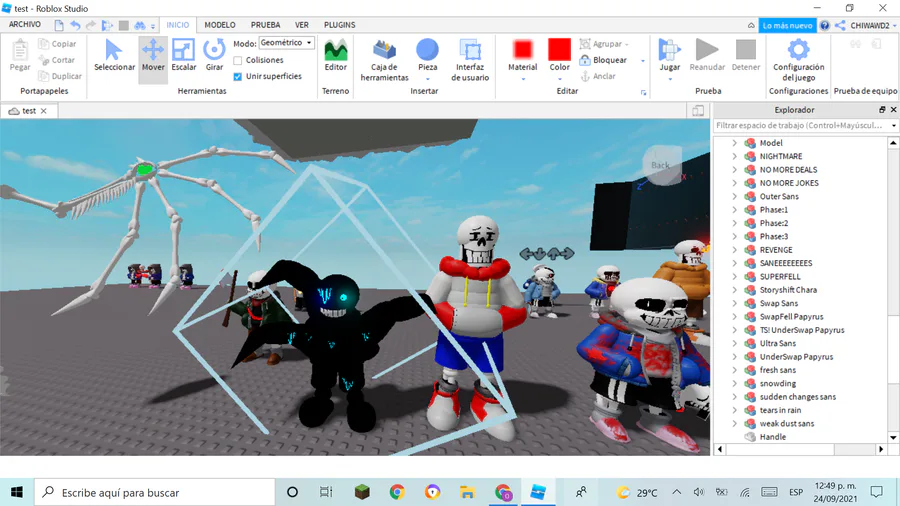Open Windows Start menu
Screen dimensions: 900x506
click(17, 492)
